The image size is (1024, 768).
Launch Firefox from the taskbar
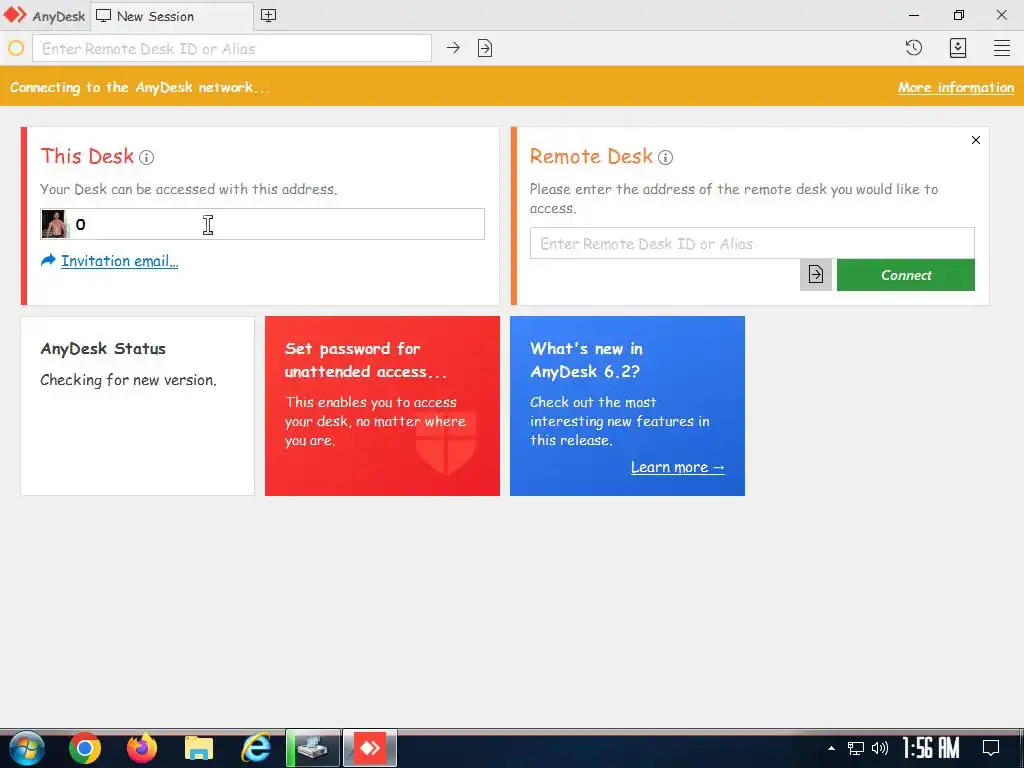142,748
